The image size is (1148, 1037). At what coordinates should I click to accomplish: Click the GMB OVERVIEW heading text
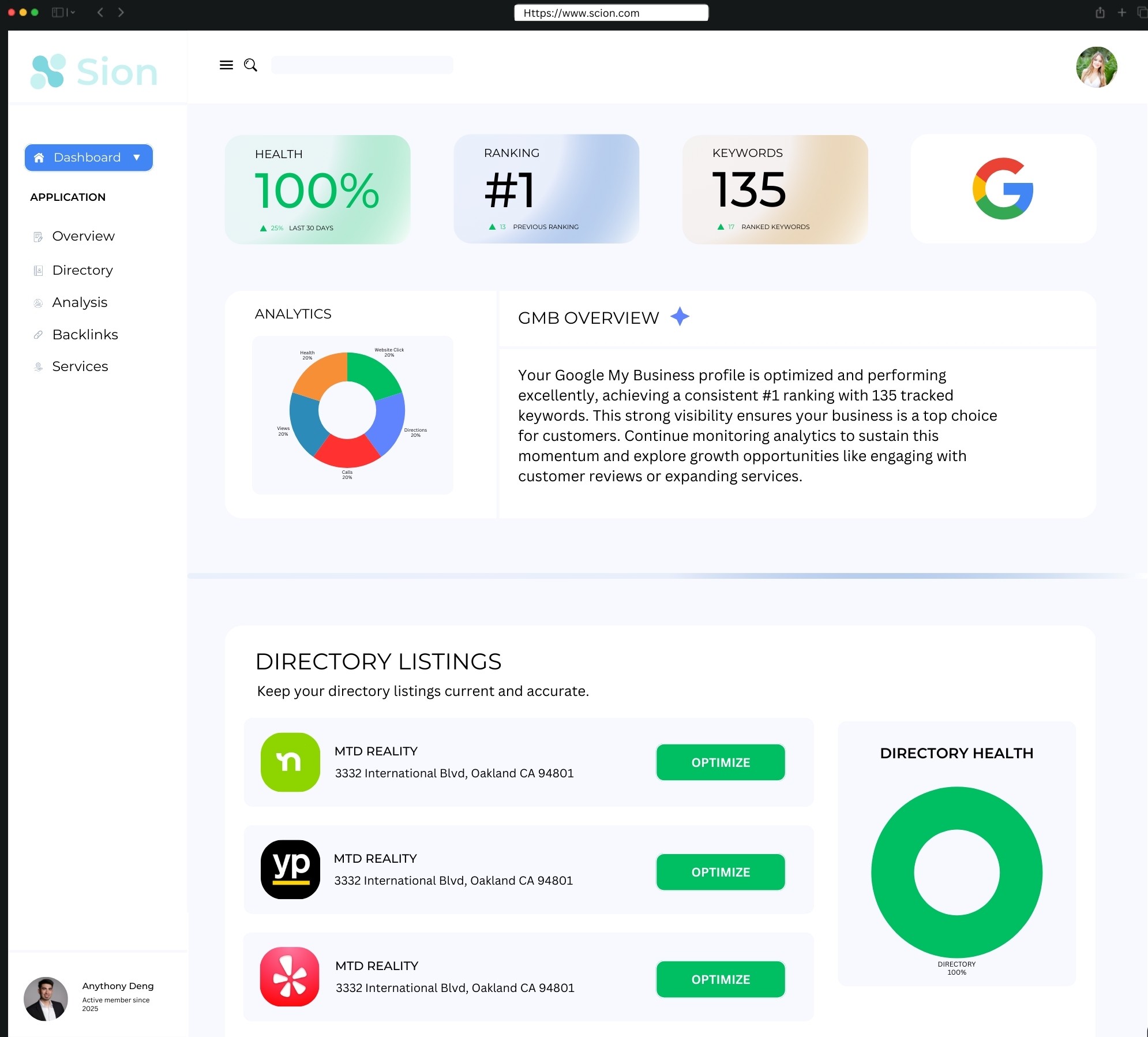click(x=588, y=318)
